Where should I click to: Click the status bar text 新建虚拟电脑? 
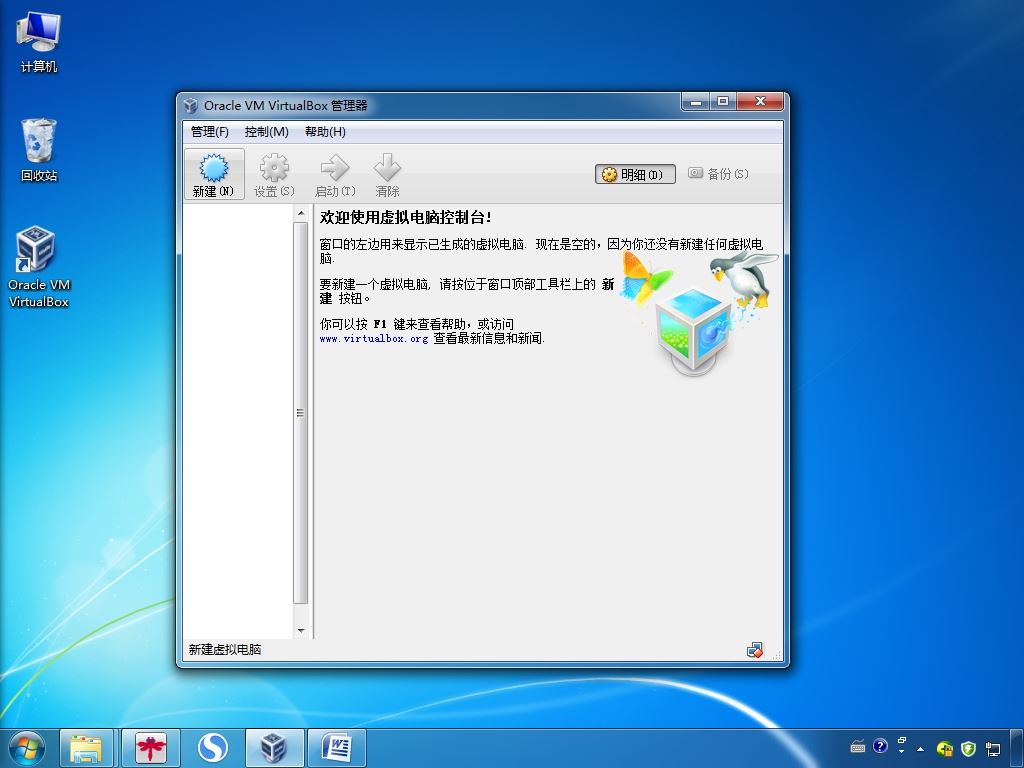click(225, 650)
